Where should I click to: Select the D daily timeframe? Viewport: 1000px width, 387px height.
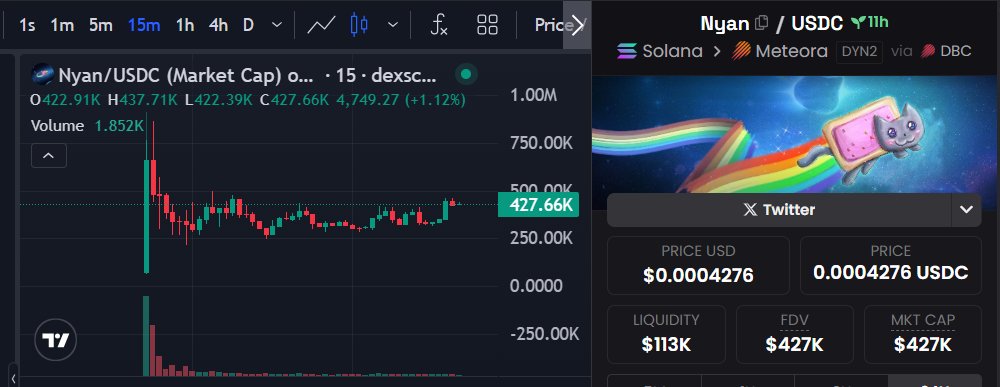[x=248, y=26]
